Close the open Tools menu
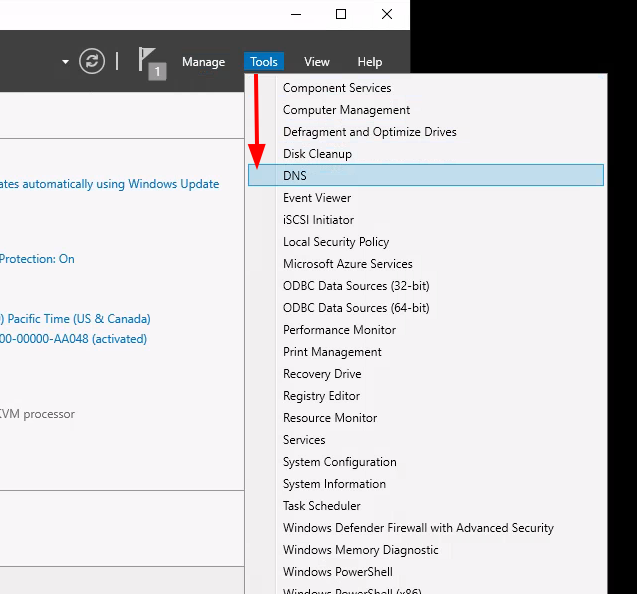This screenshot has height=594, width=637. 264,62
